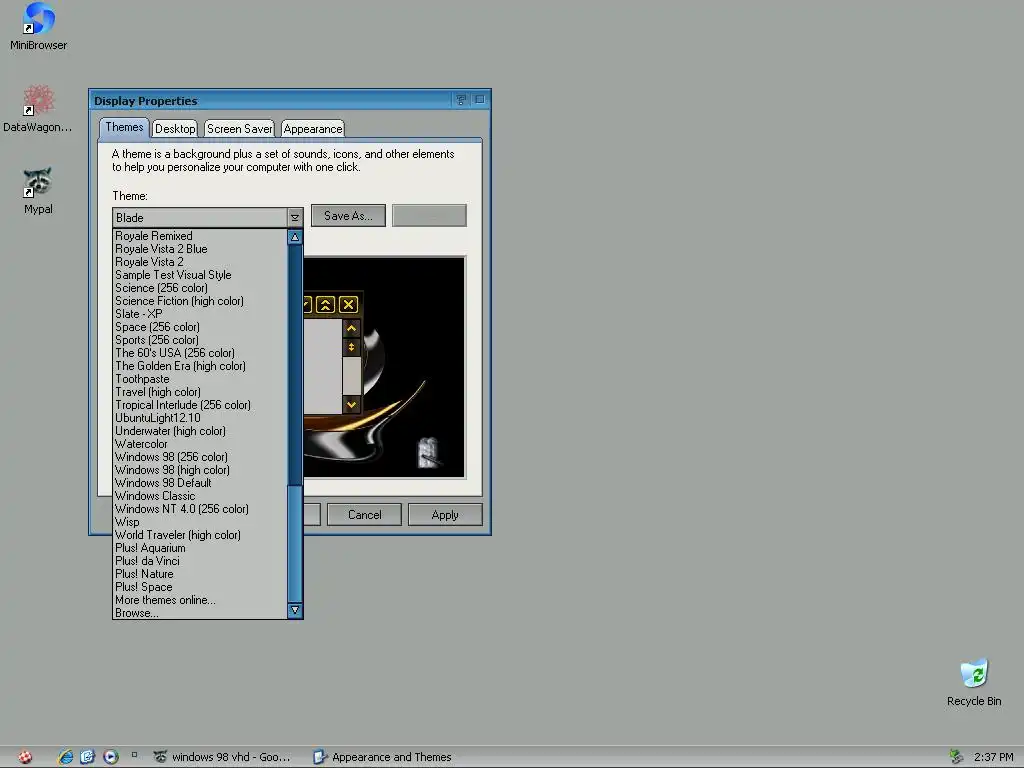Select Sample Test Visual Style

click(200, 275)
